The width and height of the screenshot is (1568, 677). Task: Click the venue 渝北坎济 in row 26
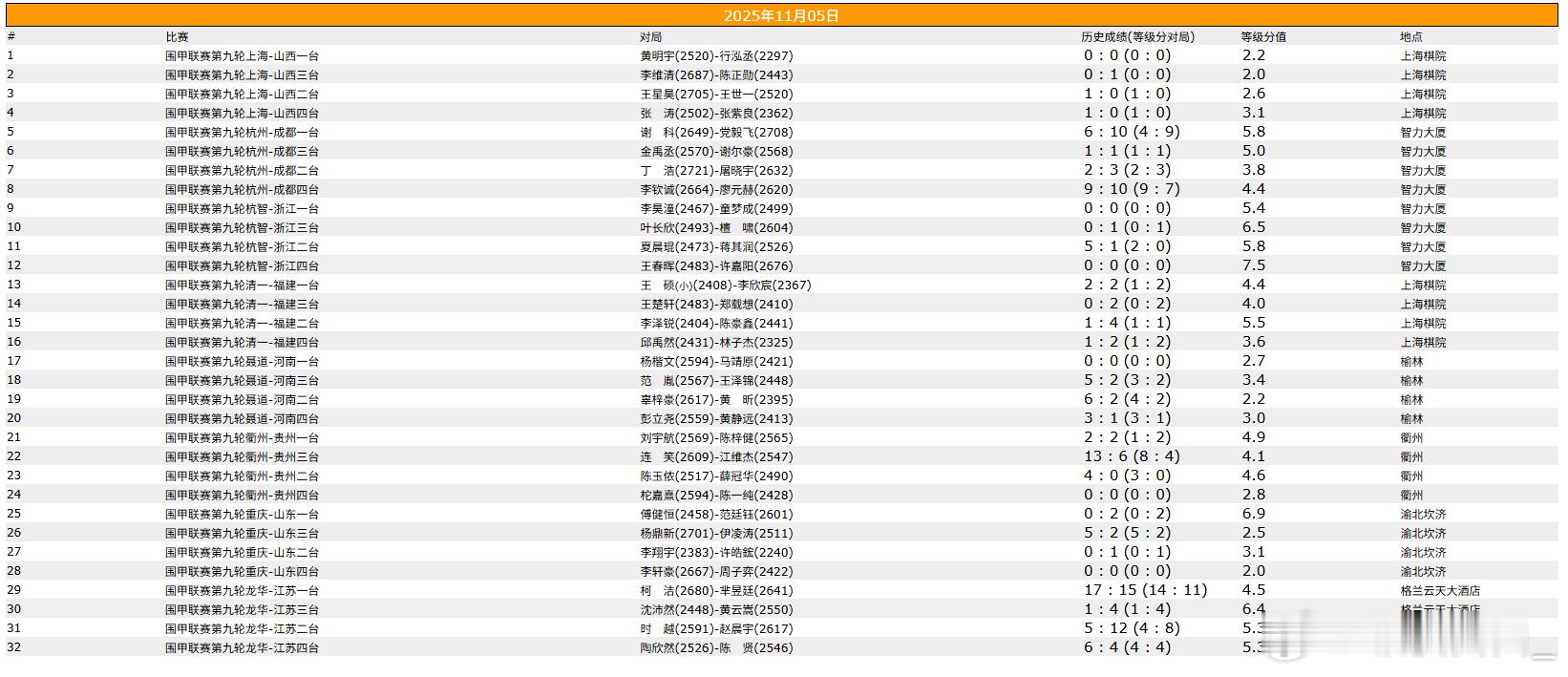[1423, 534]
